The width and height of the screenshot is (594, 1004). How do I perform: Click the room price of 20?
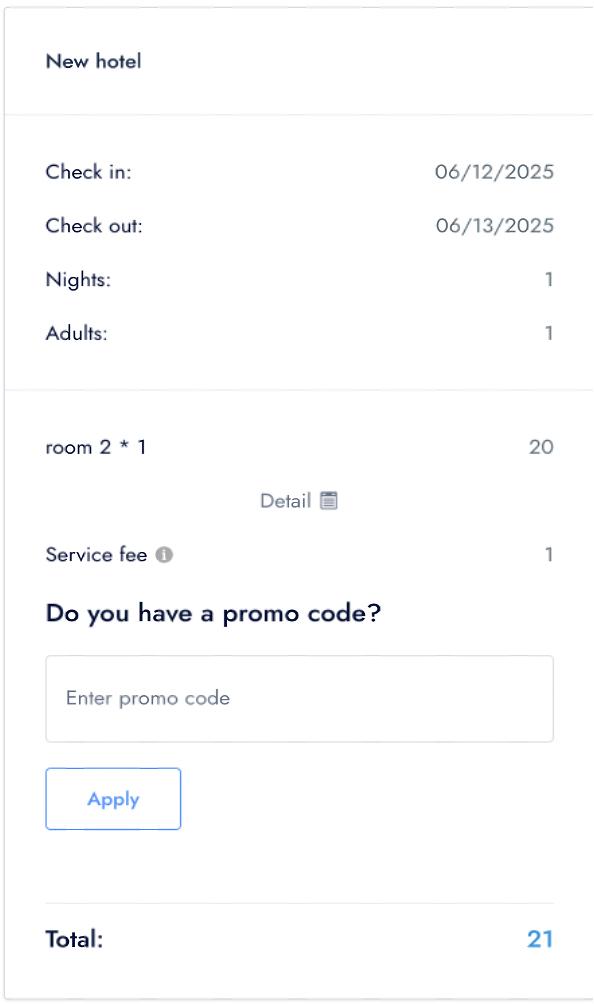coord(541,447)
